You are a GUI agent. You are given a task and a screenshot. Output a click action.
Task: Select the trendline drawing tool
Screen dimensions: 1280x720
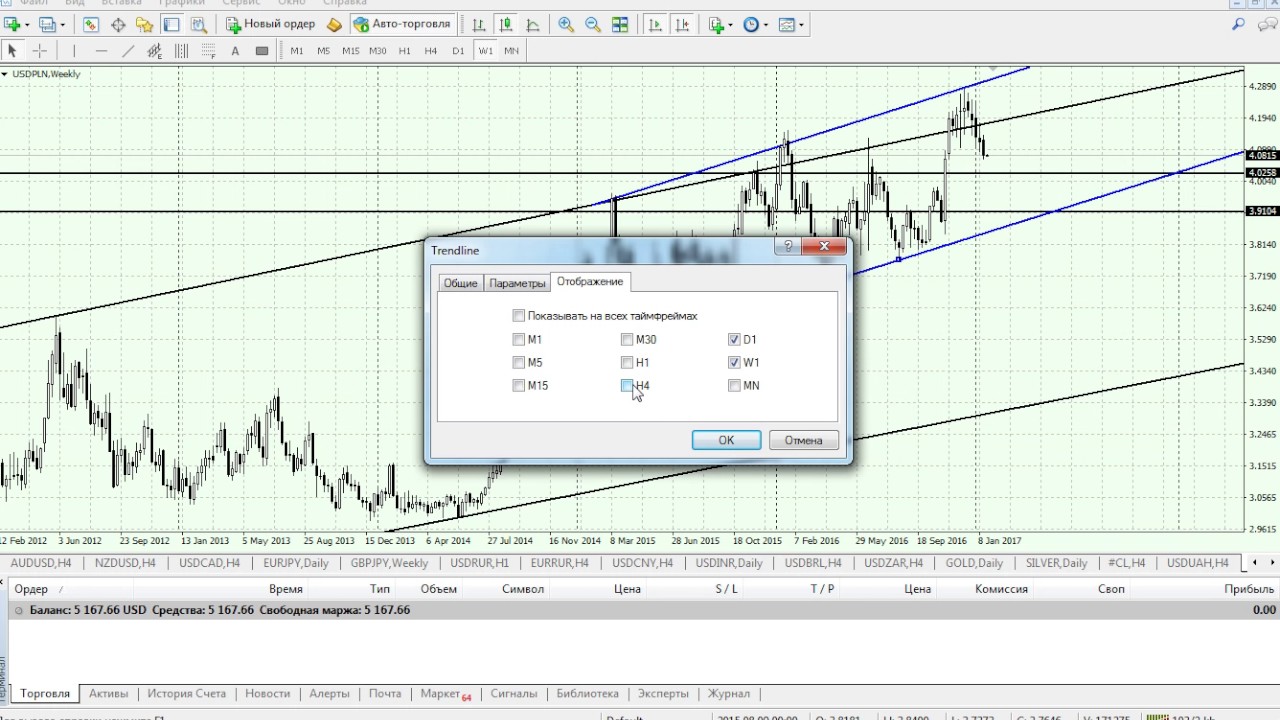click(128, 50)
